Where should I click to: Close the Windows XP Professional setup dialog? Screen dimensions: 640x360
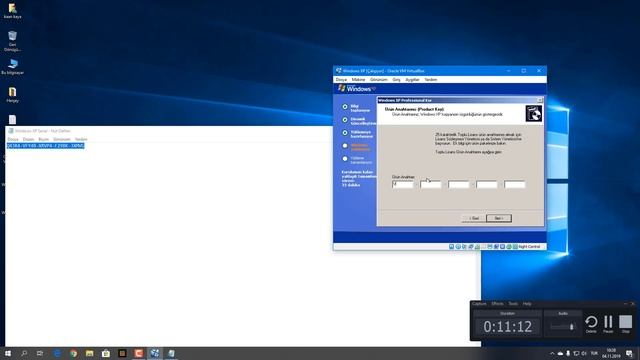tap(540, 100)
